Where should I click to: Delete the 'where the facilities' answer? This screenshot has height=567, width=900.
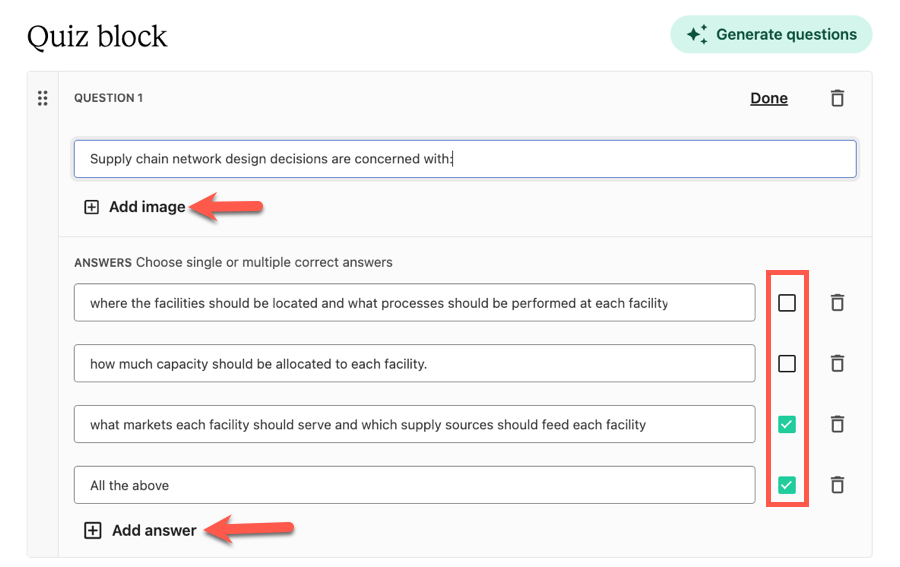837,302
